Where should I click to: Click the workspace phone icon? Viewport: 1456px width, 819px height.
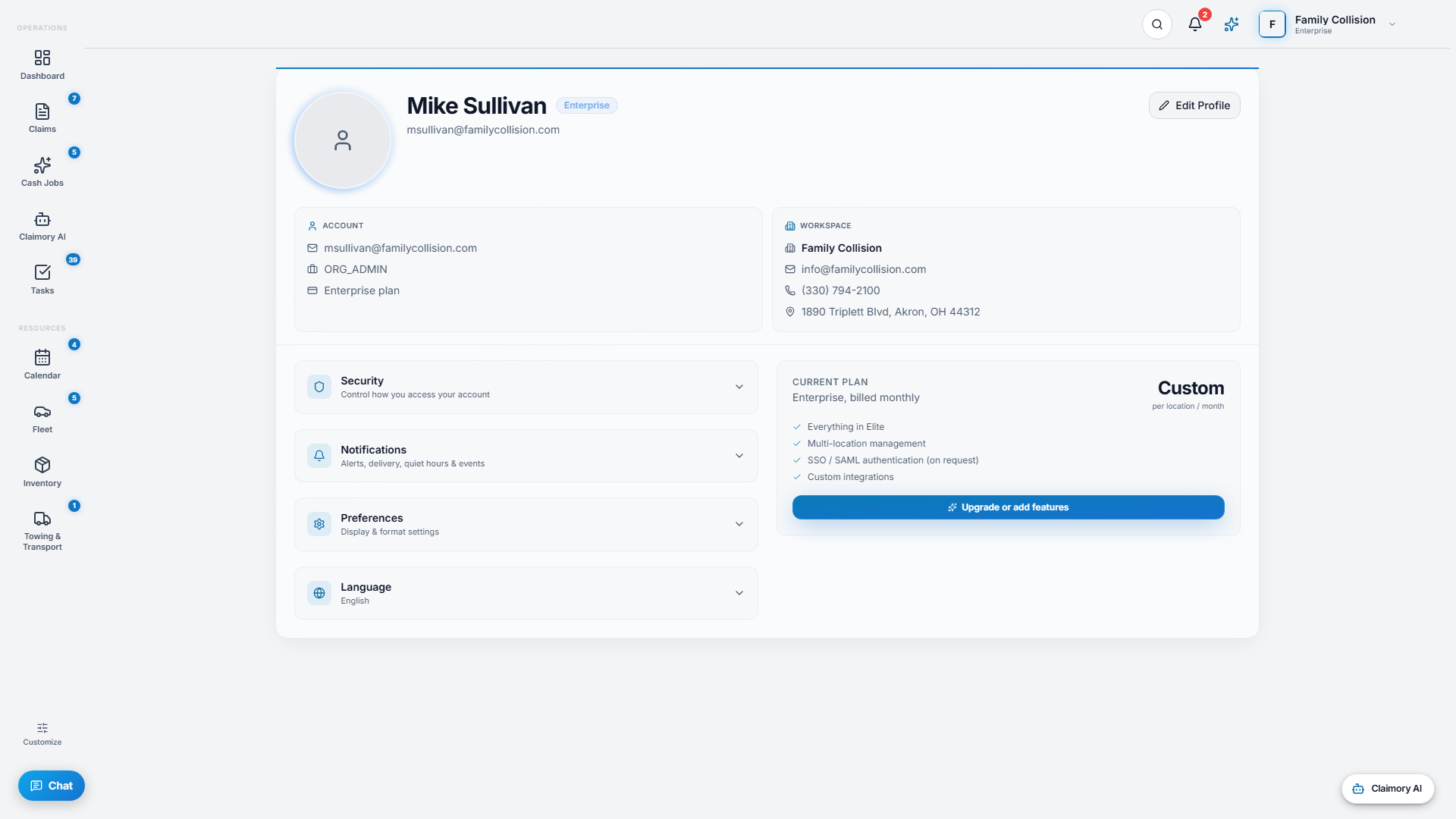(790, 290)
